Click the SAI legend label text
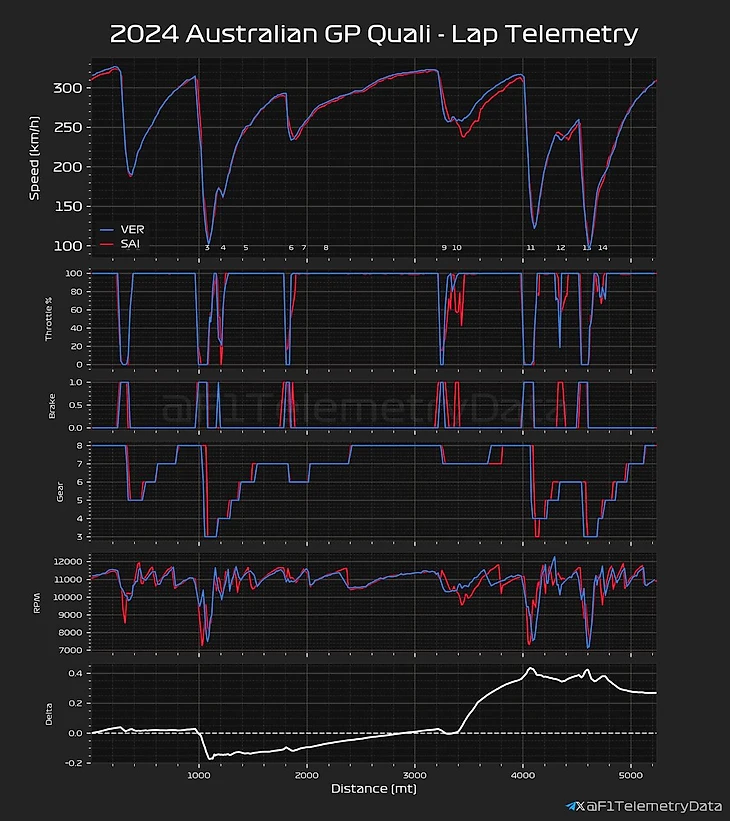 (x=131, y=244)
